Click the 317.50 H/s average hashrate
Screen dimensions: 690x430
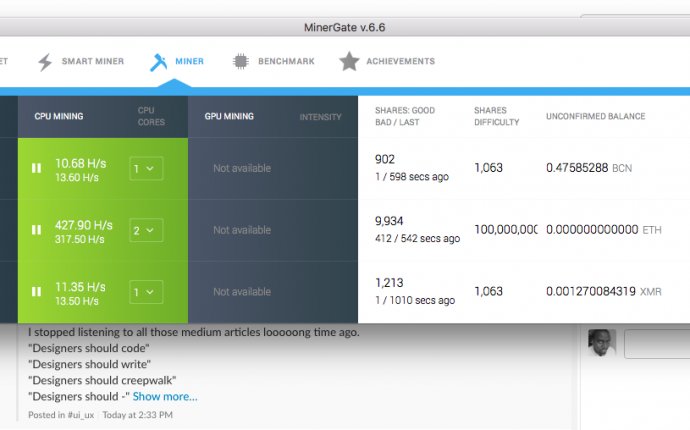pos(80,239)
